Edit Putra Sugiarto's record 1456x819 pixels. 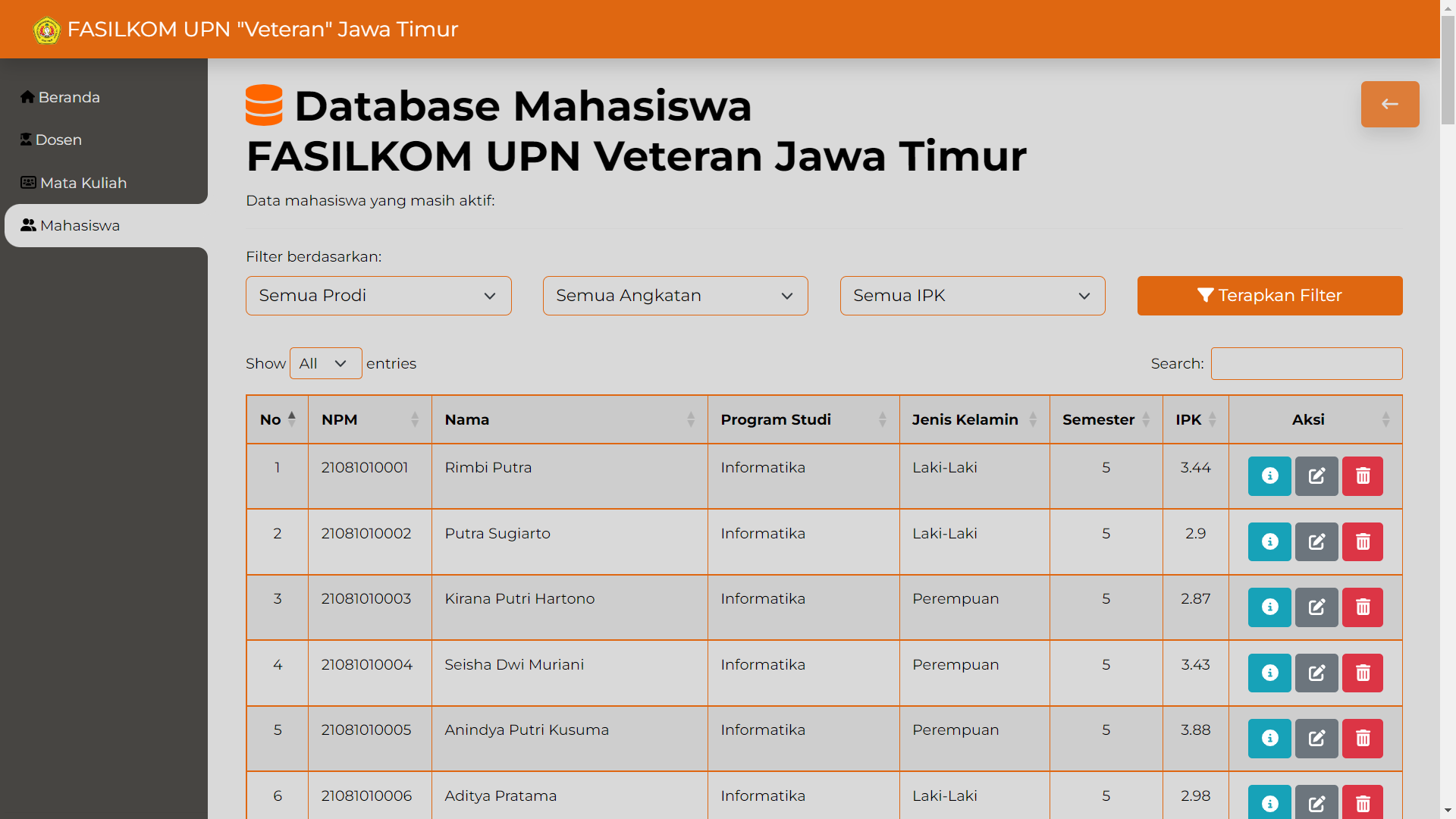(1316, 542)
